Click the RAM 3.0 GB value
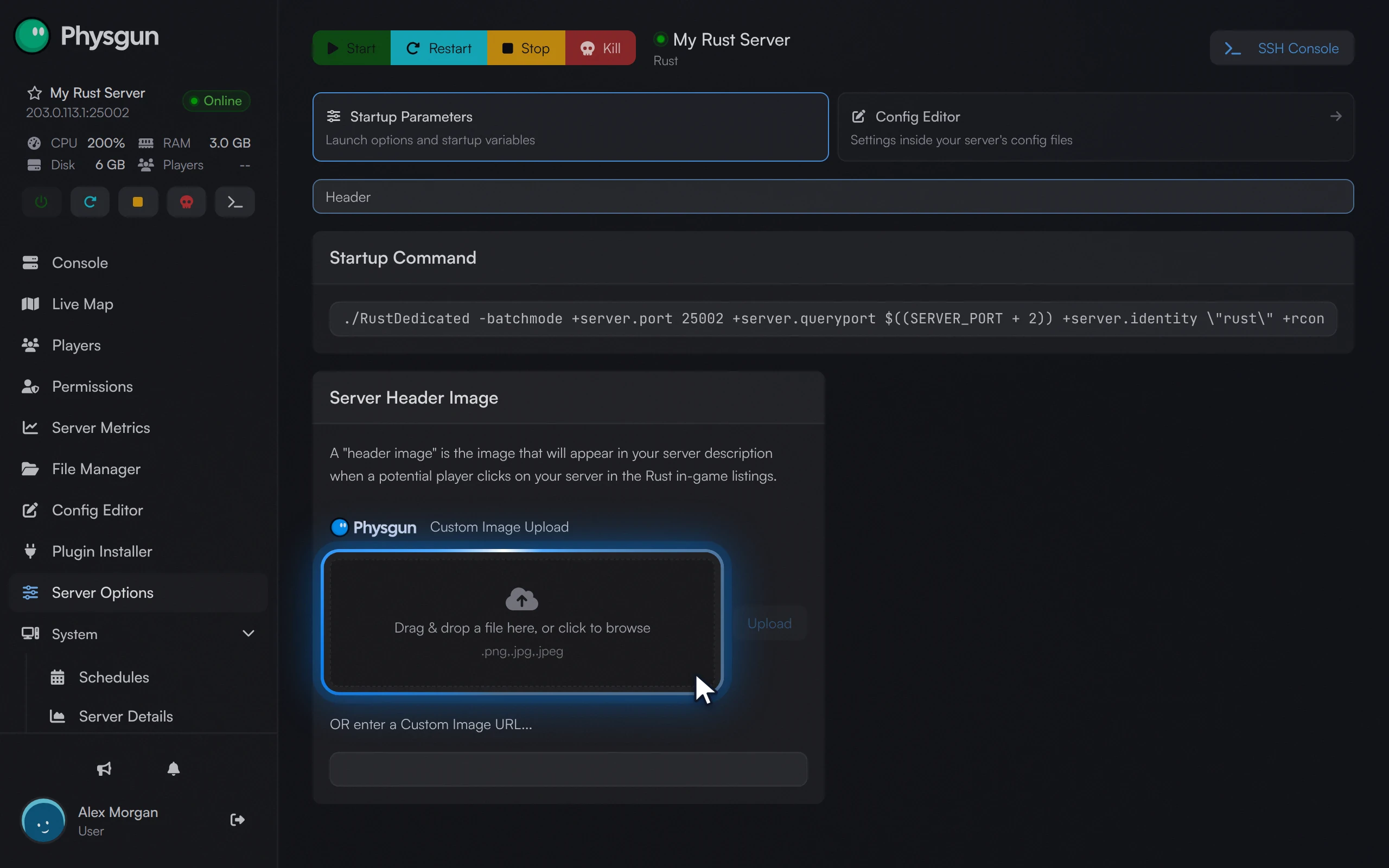The width and height of the screenshot is (1389, 868). (x=230, y=142)
